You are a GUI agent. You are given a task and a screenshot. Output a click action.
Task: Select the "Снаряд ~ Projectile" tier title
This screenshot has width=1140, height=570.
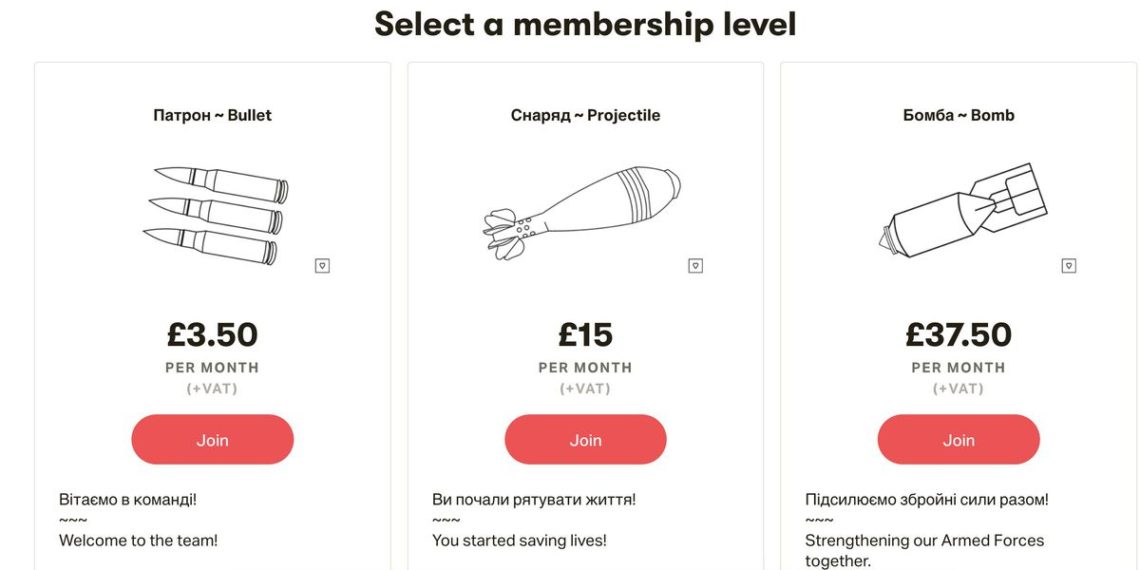click(585, 115)
